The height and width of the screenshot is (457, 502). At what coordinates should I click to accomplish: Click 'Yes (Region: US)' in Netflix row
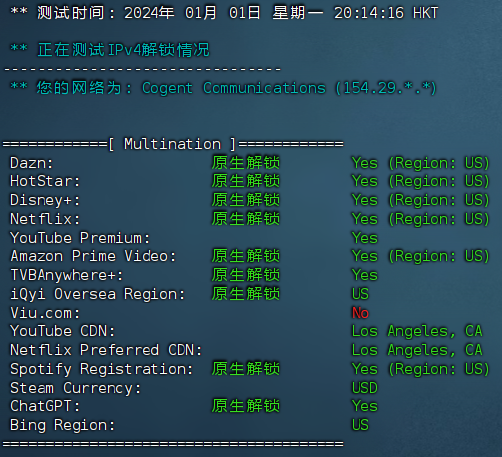click(420, 219)
